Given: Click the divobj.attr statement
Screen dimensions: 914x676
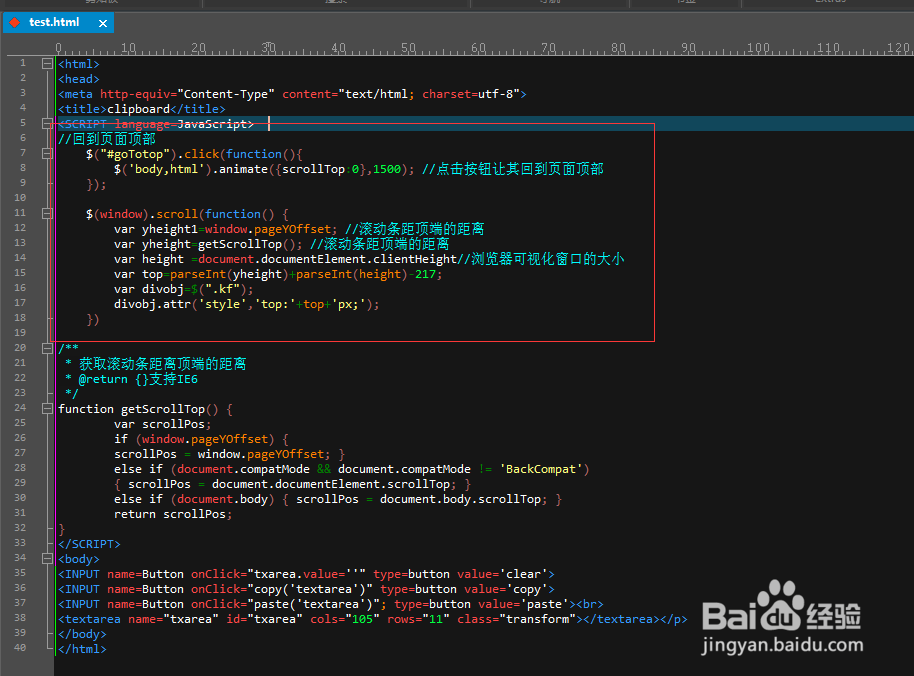Looking at the screenshot, I should click(x=247, y=304).
